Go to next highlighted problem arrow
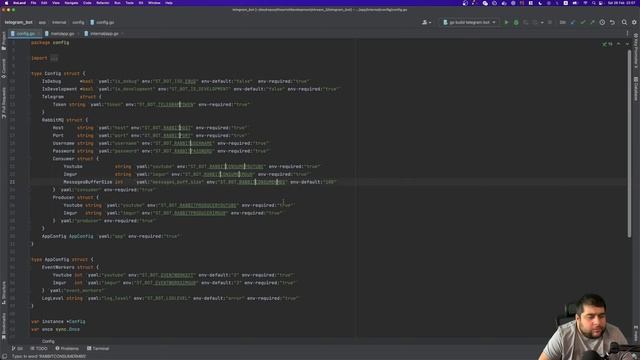Viewport: 640px width, 360px height. point(627,44)
